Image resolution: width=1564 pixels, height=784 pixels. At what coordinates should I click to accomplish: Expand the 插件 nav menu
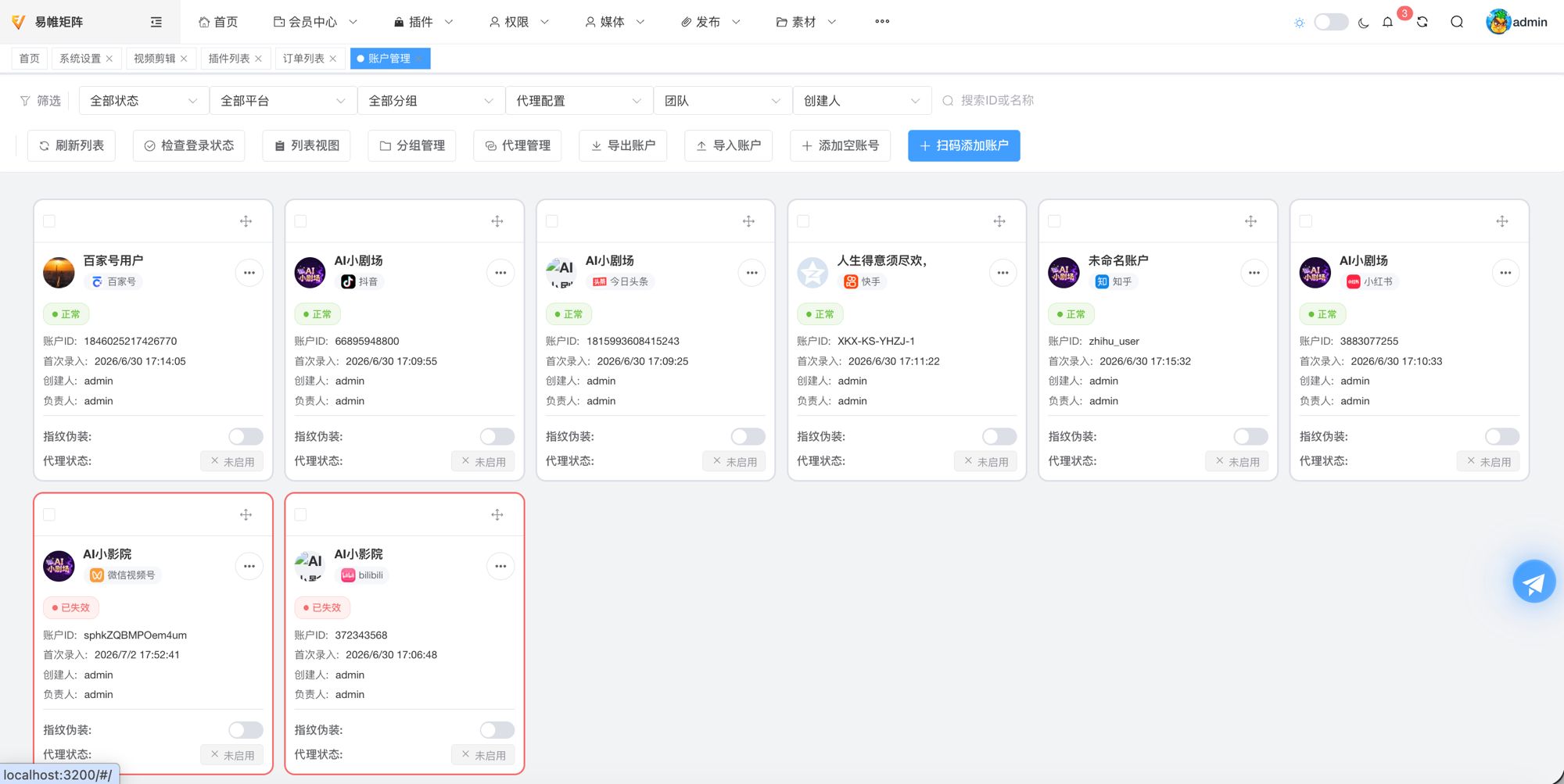click(x=423, y=22)
